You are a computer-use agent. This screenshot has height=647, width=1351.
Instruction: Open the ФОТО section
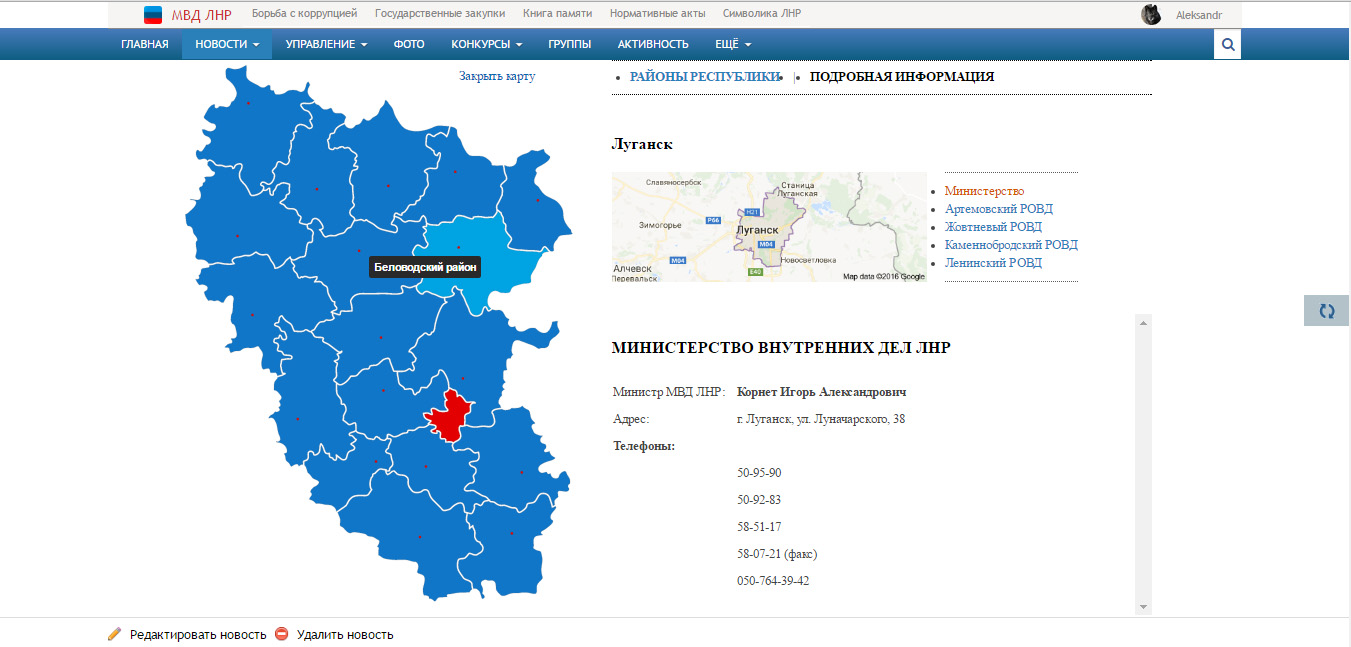(409, 44)
